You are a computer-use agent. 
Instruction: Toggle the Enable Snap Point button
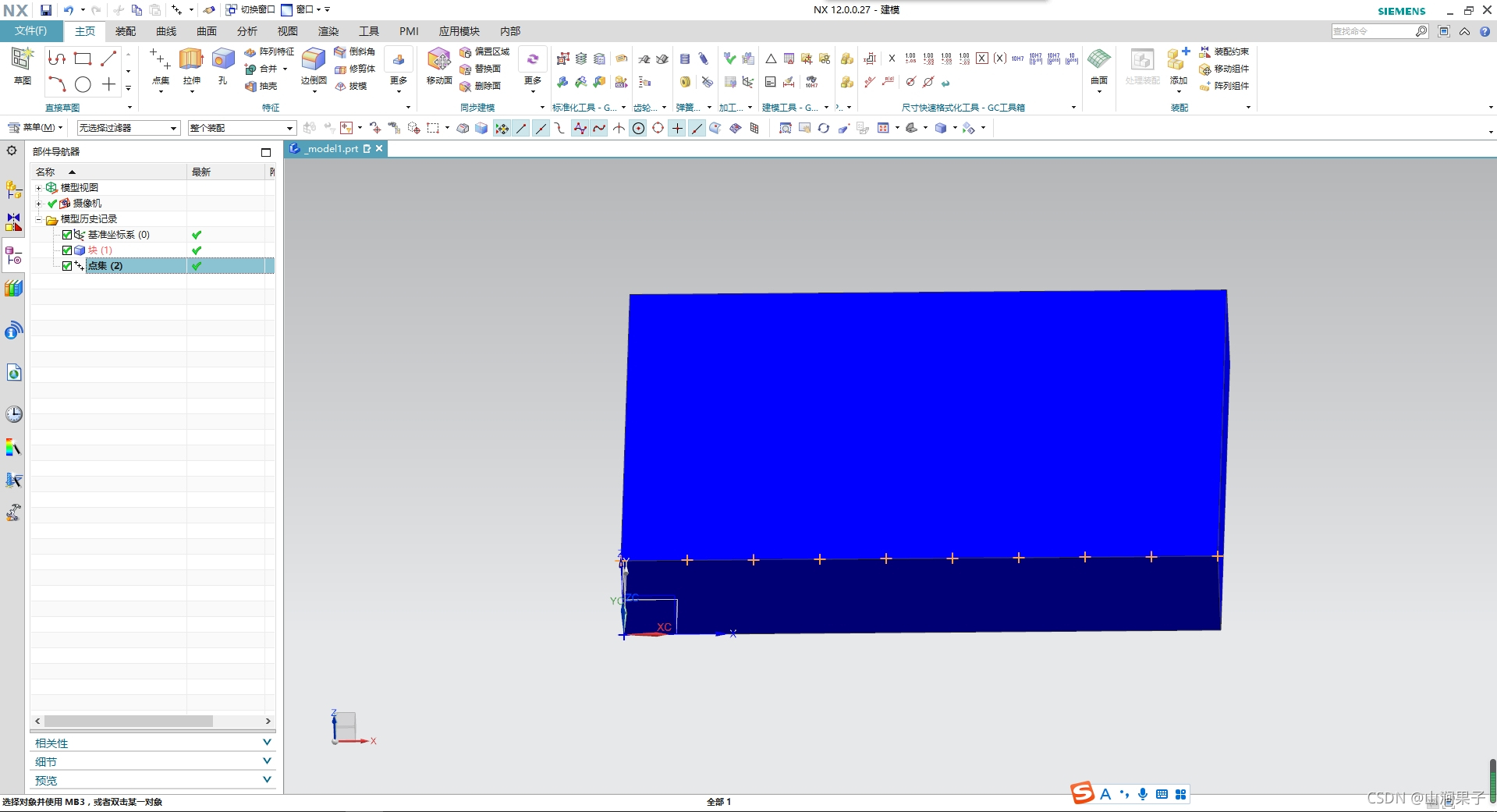[502, 128]
